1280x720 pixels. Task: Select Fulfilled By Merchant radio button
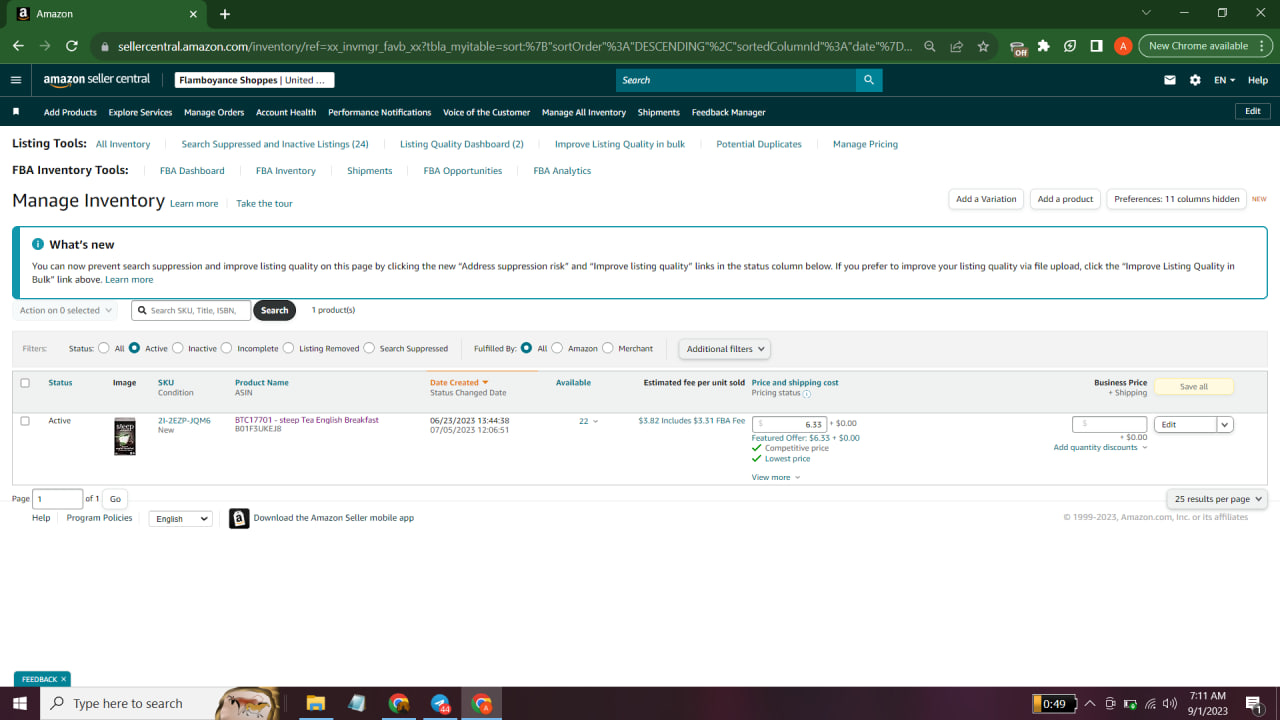coord(608,349)
